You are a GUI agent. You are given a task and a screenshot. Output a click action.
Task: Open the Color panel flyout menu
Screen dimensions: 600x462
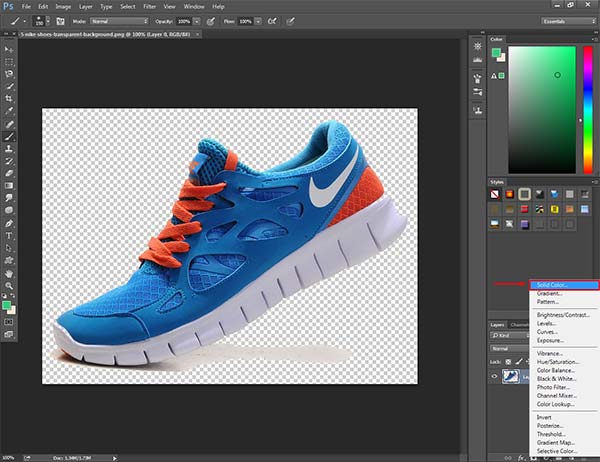[594, 39]
